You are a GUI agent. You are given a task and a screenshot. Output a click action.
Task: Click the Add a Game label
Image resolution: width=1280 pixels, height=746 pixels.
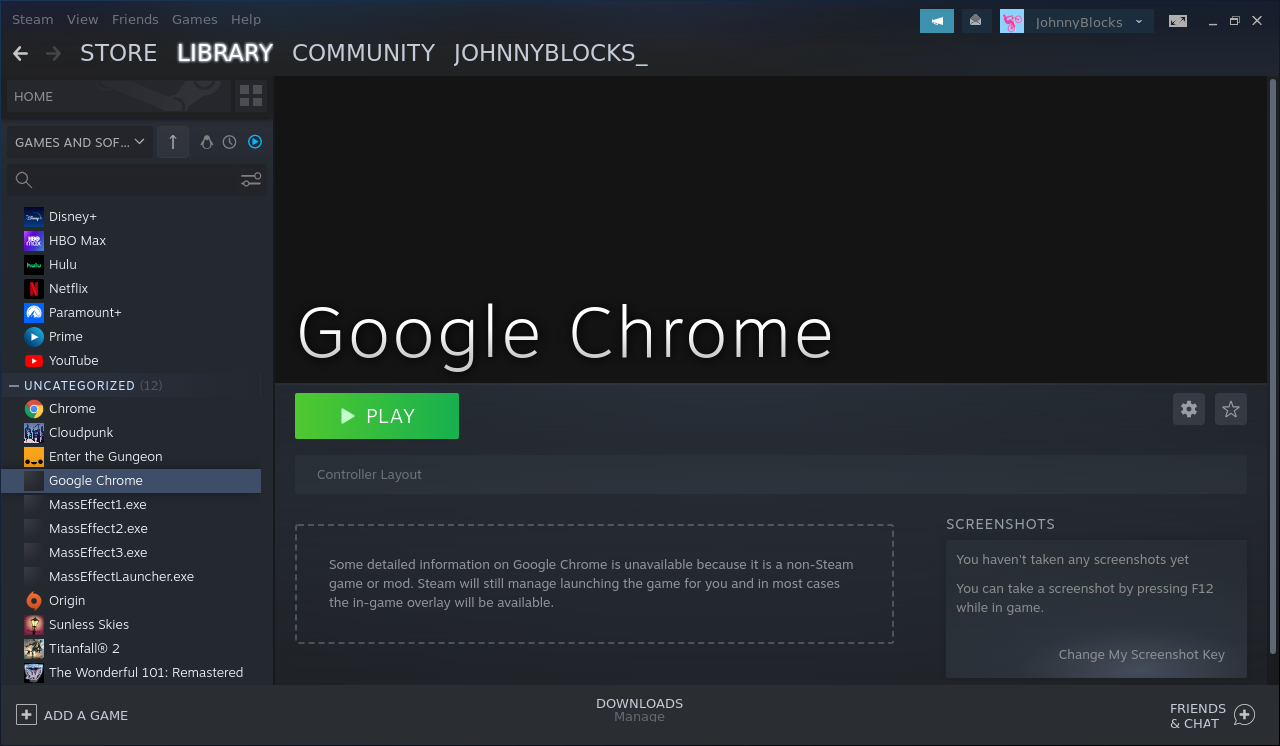coord(86,715)
